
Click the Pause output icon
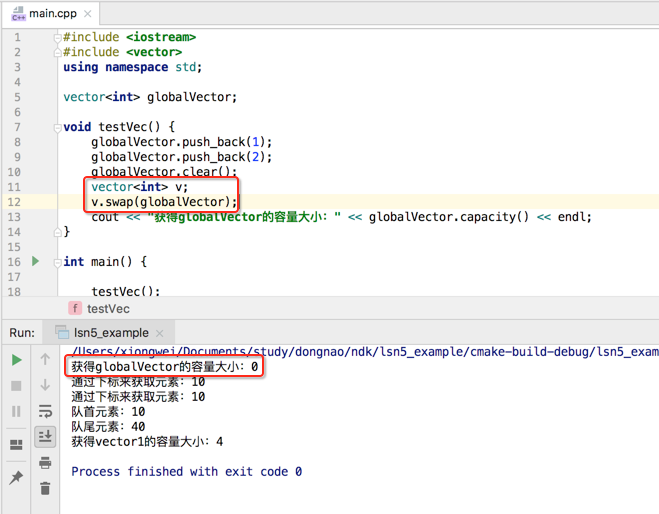click(x=16, y=411)
